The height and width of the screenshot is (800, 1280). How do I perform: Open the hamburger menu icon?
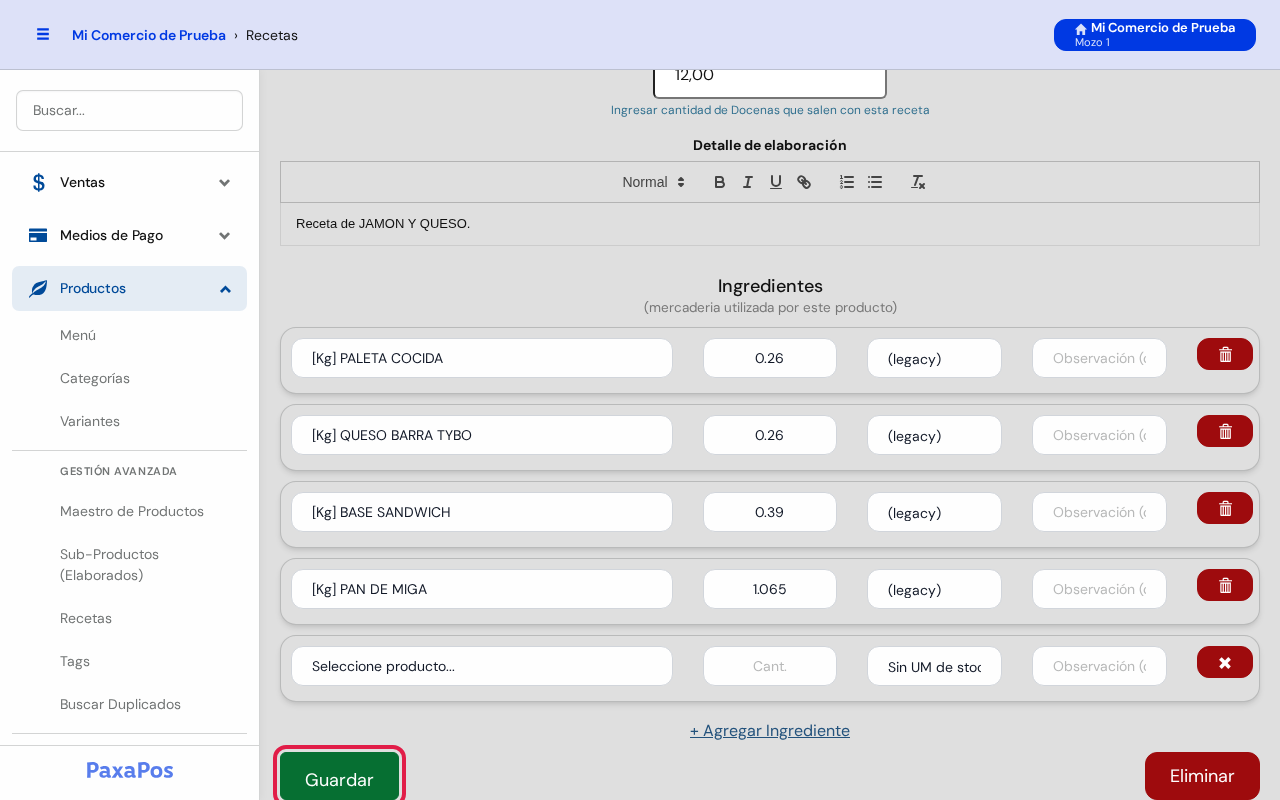point(43,34)
